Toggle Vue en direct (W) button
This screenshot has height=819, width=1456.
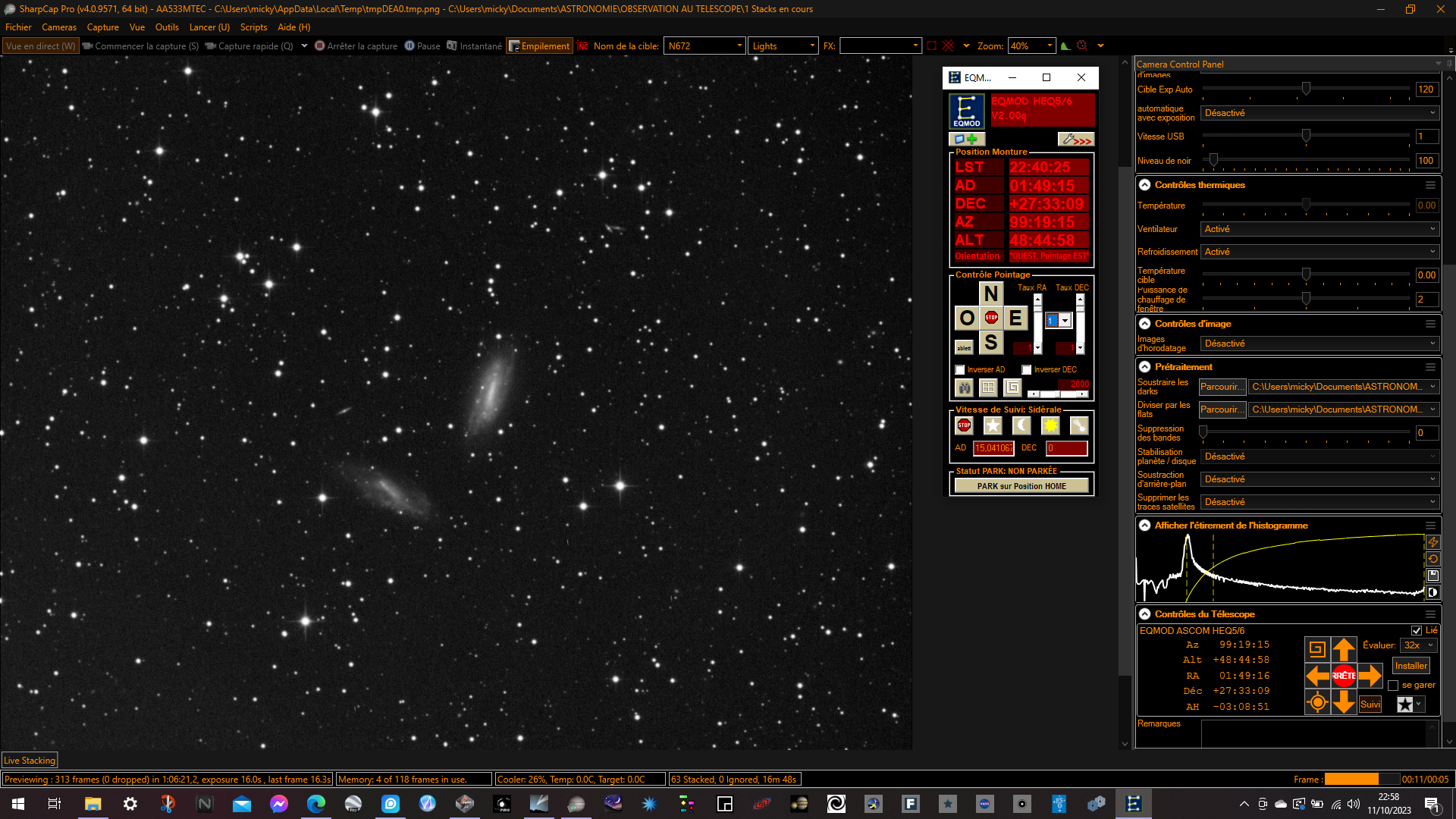click(40, 46)
